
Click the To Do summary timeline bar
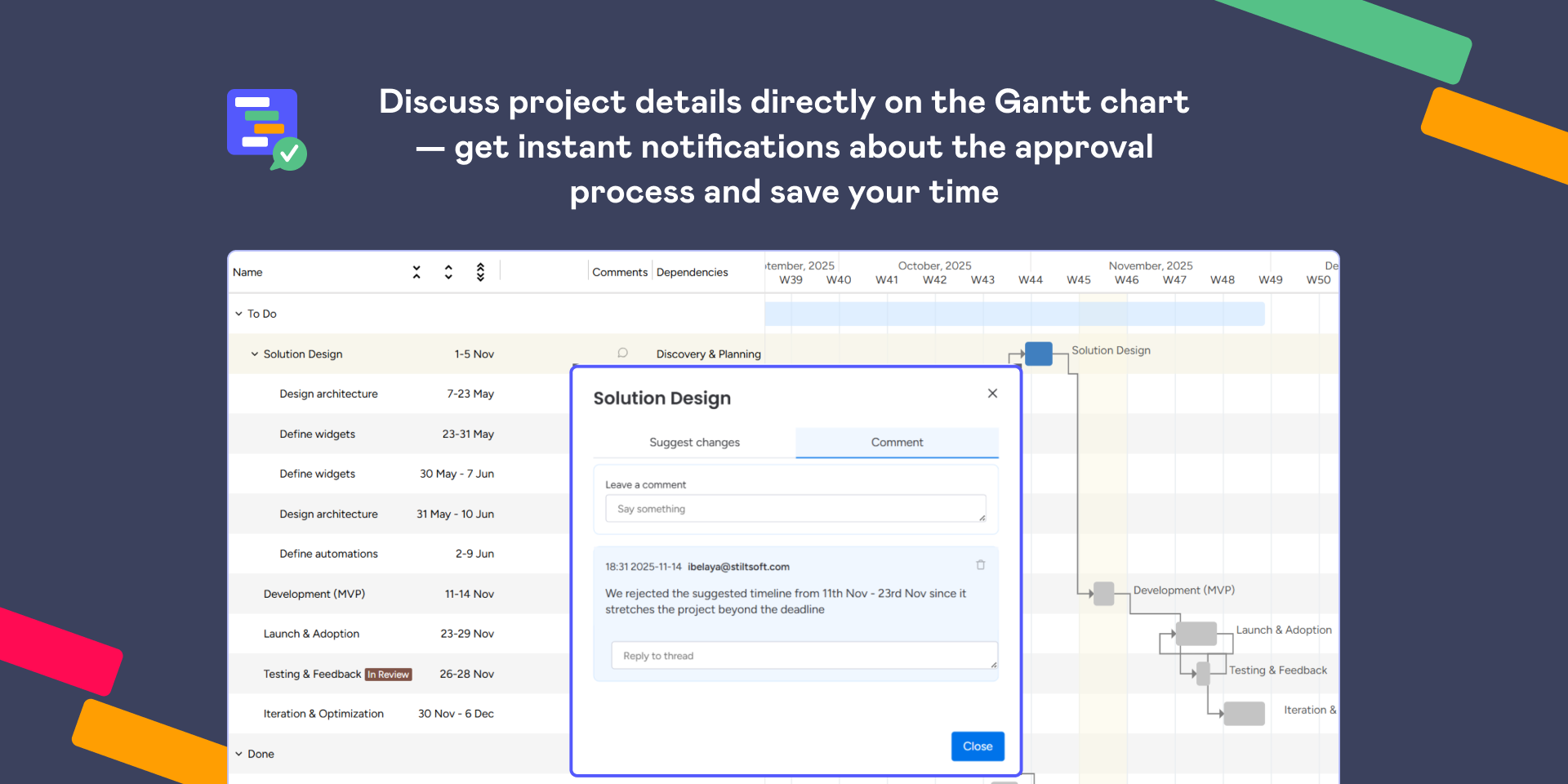click(1013, 314)
